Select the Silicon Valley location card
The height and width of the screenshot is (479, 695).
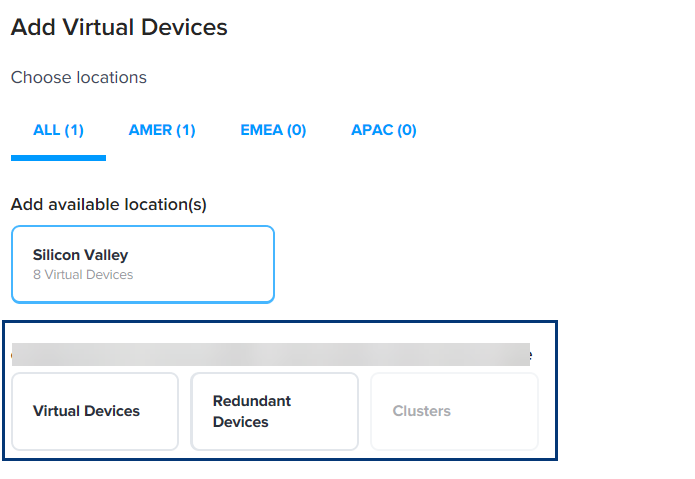click(143, 265)
